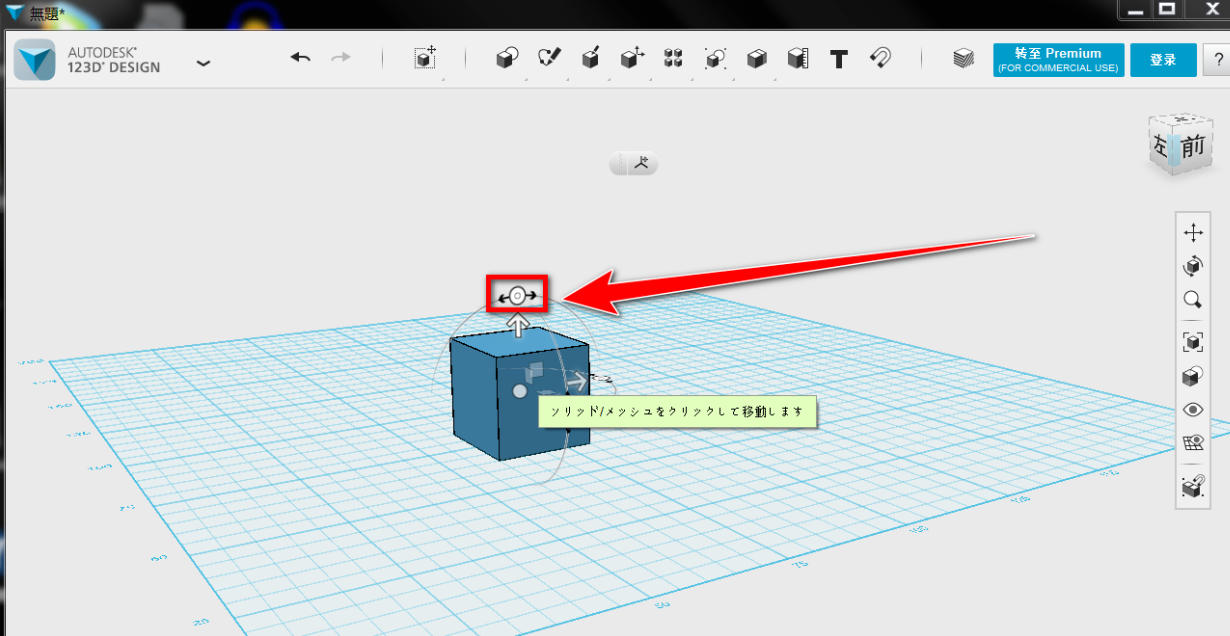The image size is (1230, 636).
Task: Click the up arrow manipulator above the cube
Action: coord(518,325)
